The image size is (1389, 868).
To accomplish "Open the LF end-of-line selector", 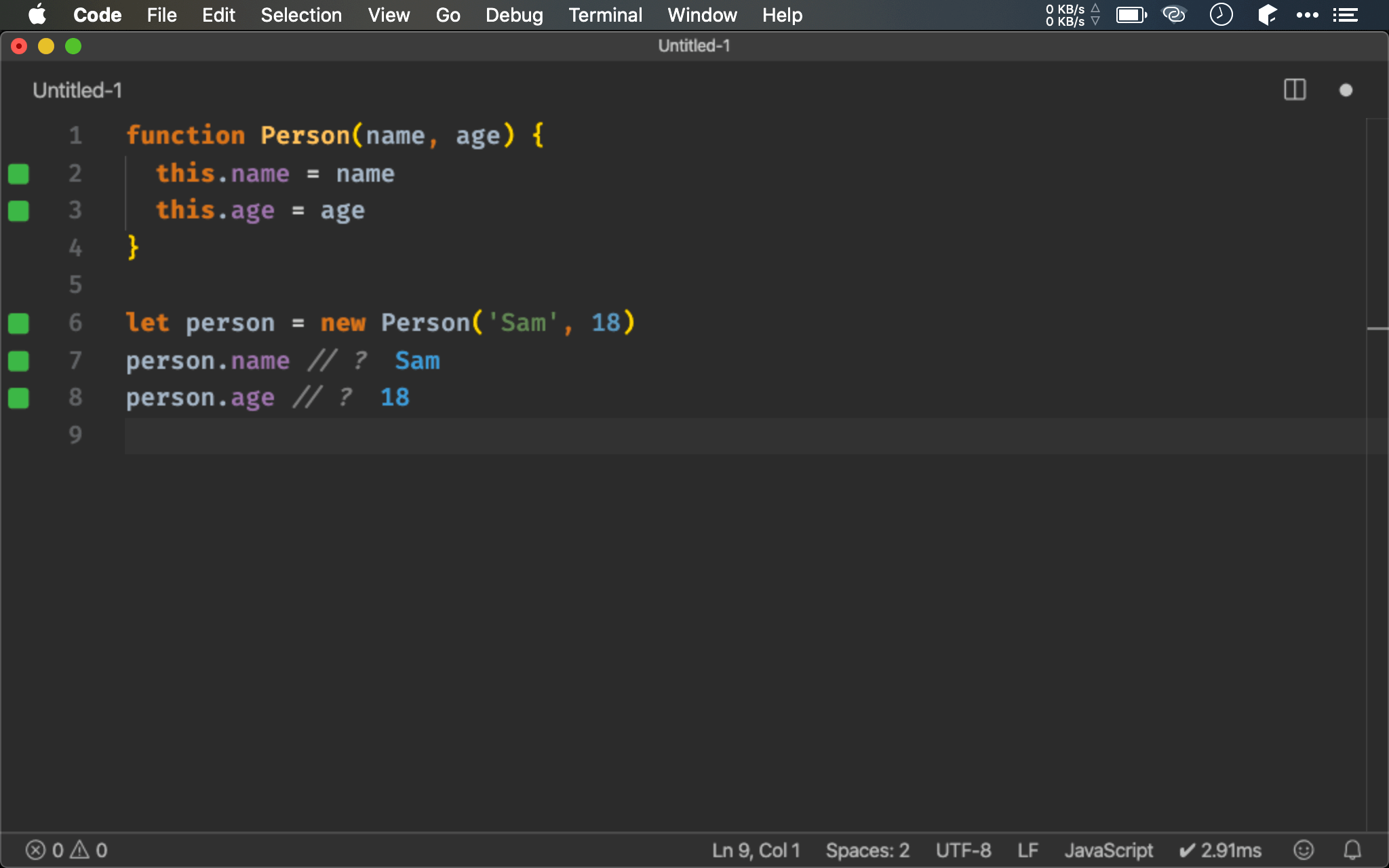I will pyautogui.click(x=1028, y=850).
